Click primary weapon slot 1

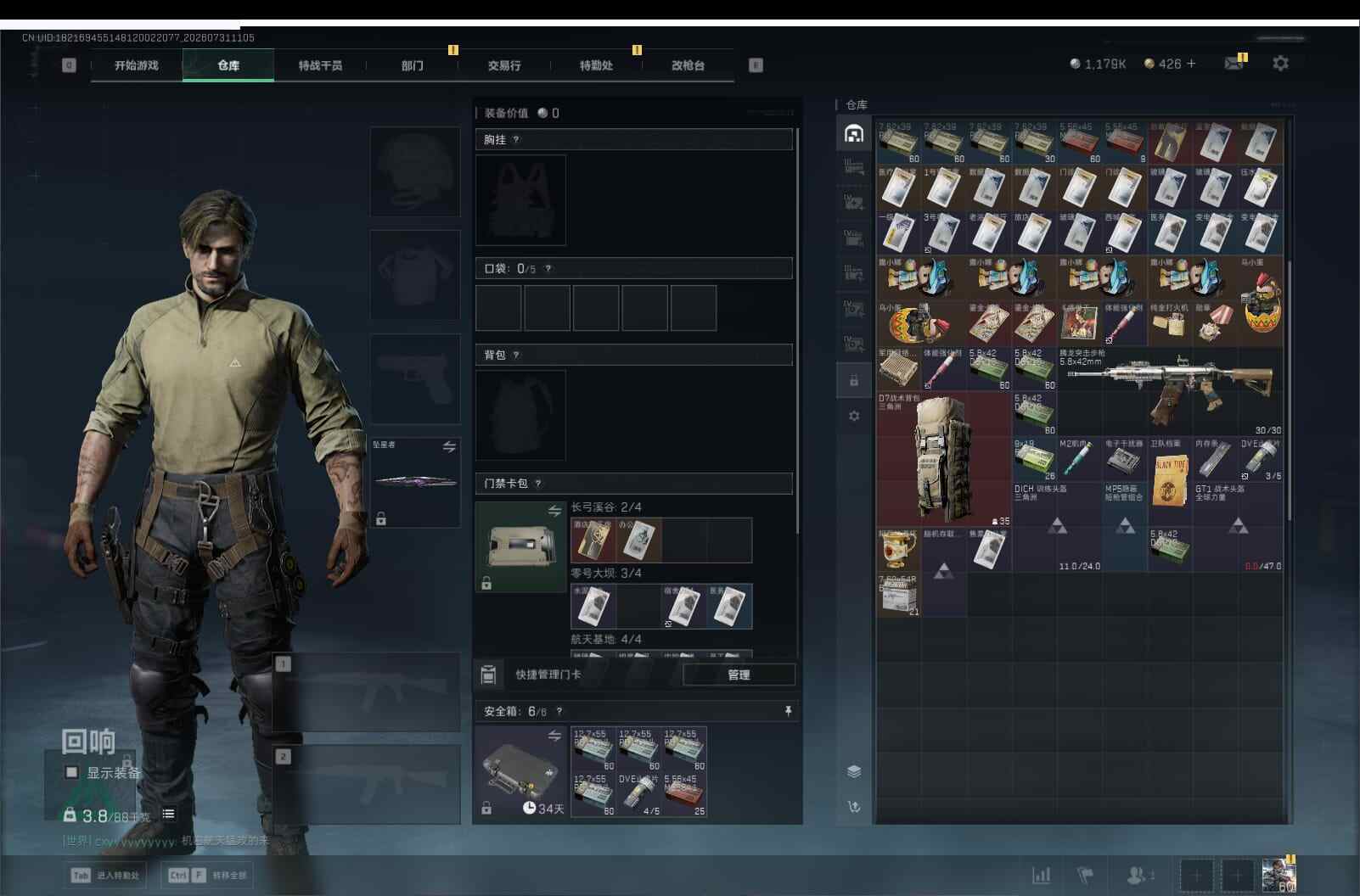367,692
